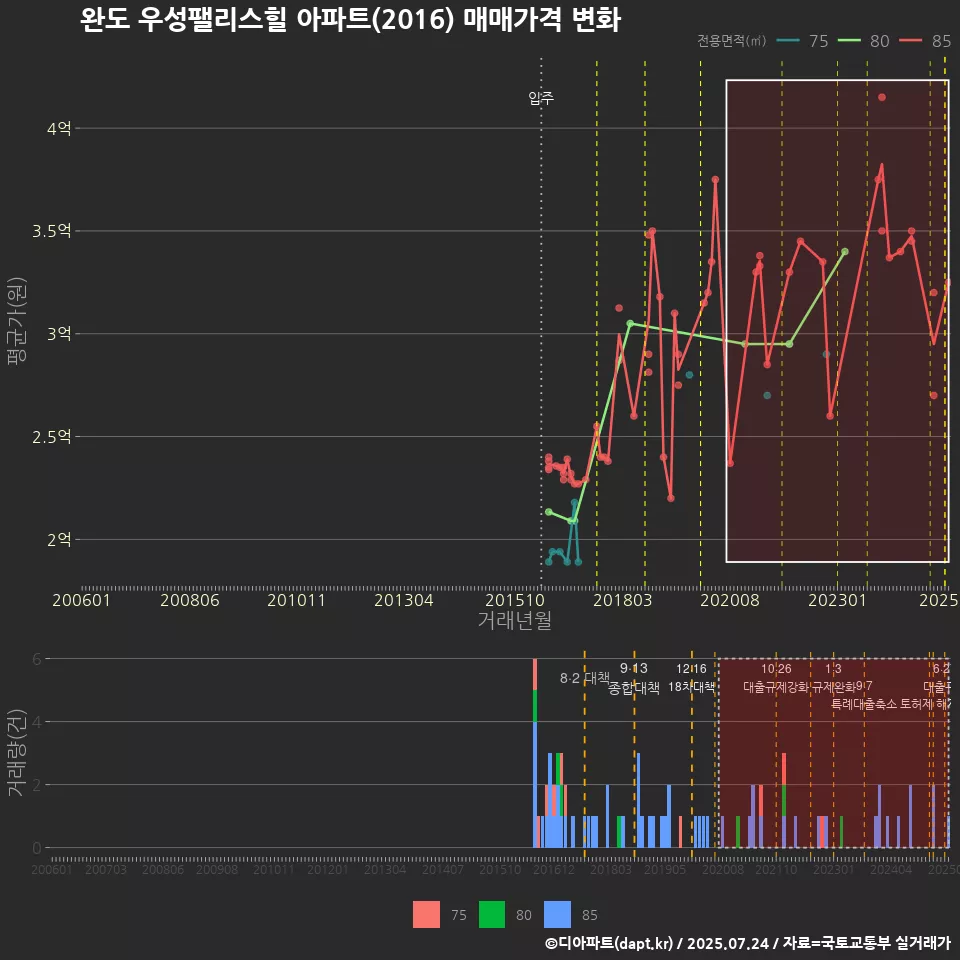Click the 9·13 종합대책 annotation
960x960 pixels.
pos(634,678)
